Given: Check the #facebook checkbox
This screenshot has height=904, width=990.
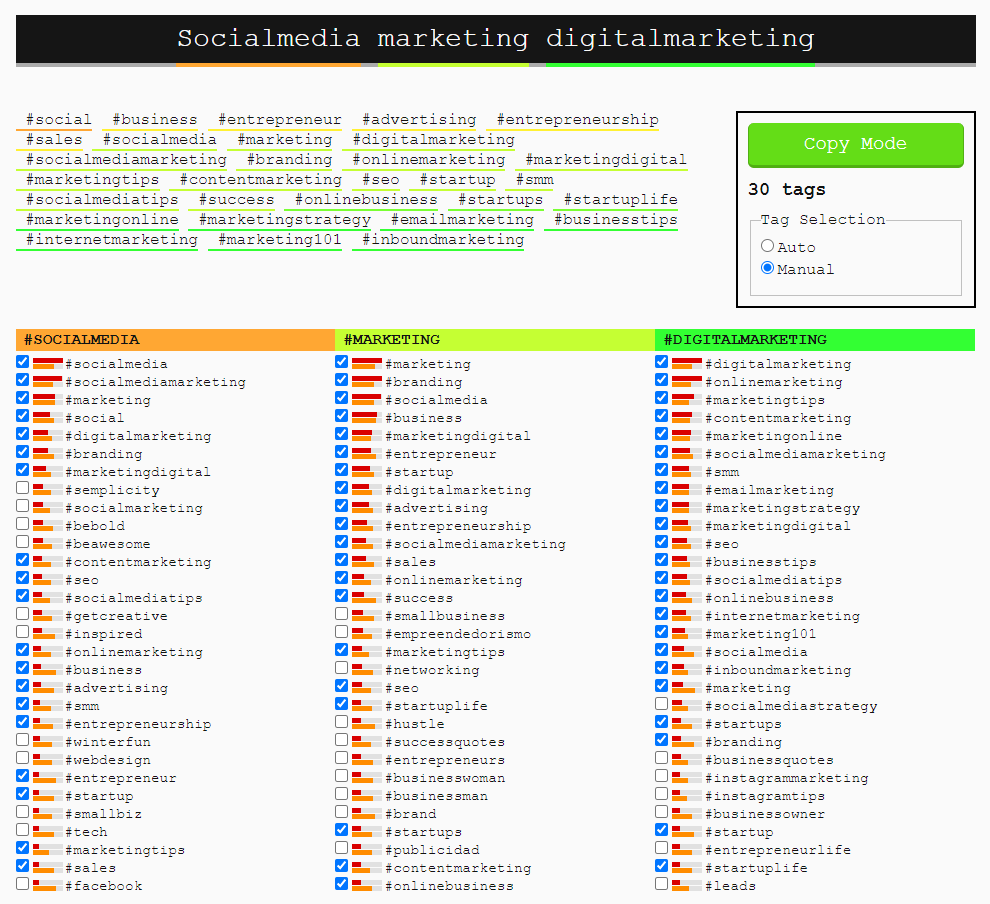Looking at the screenshot, I should tap(23, 884).
